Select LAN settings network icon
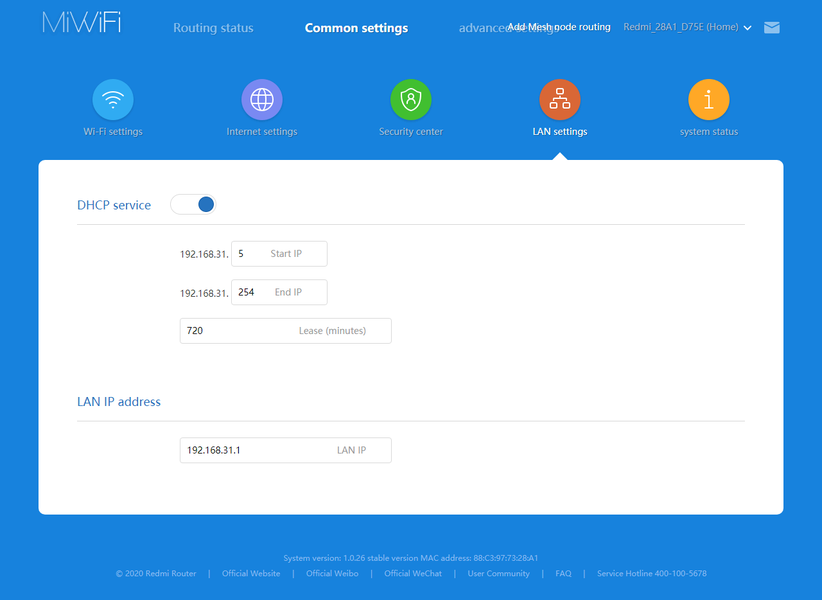Viewport: 822px width, 600px height. 559,100
